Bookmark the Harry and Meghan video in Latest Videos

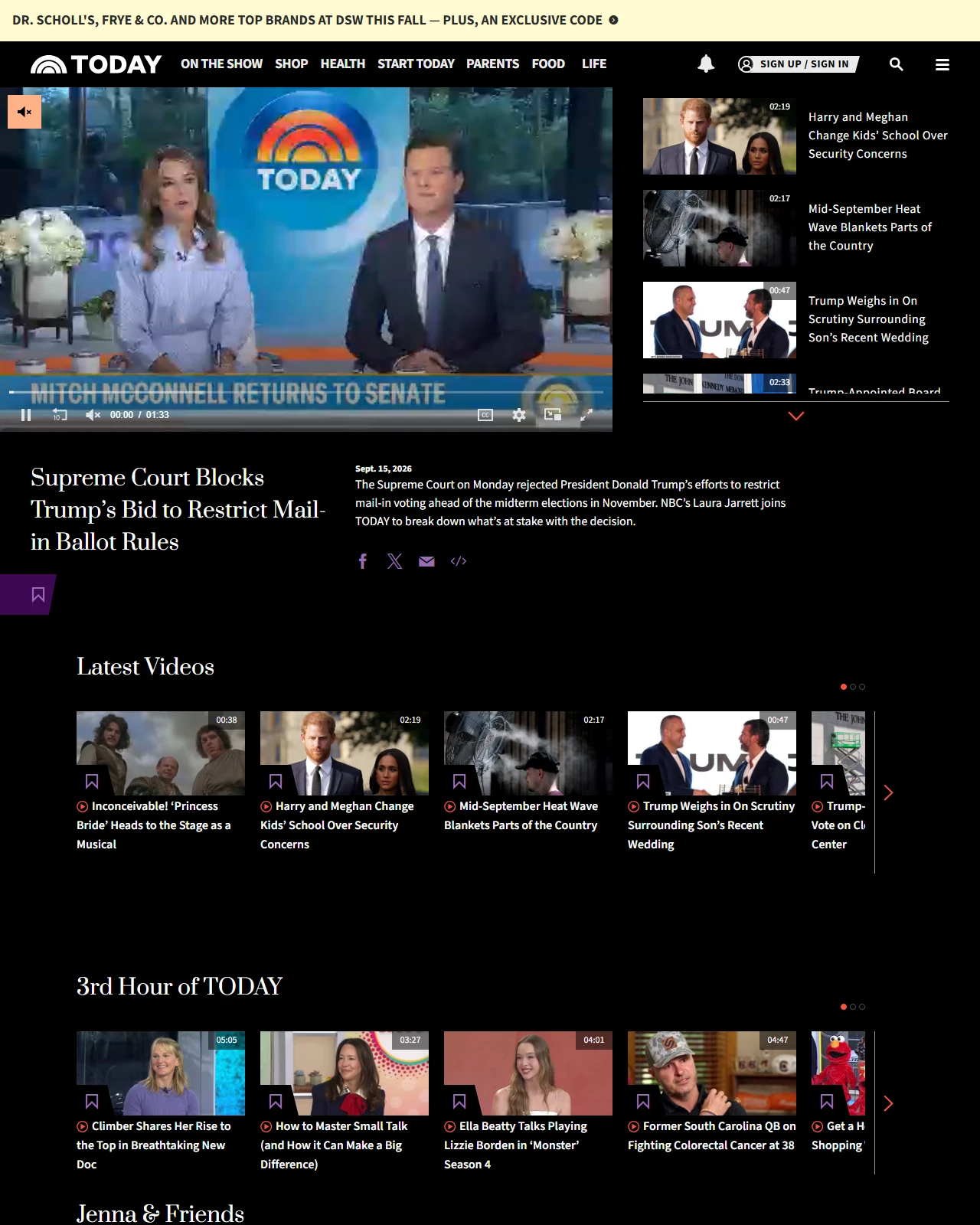[276, 781]
